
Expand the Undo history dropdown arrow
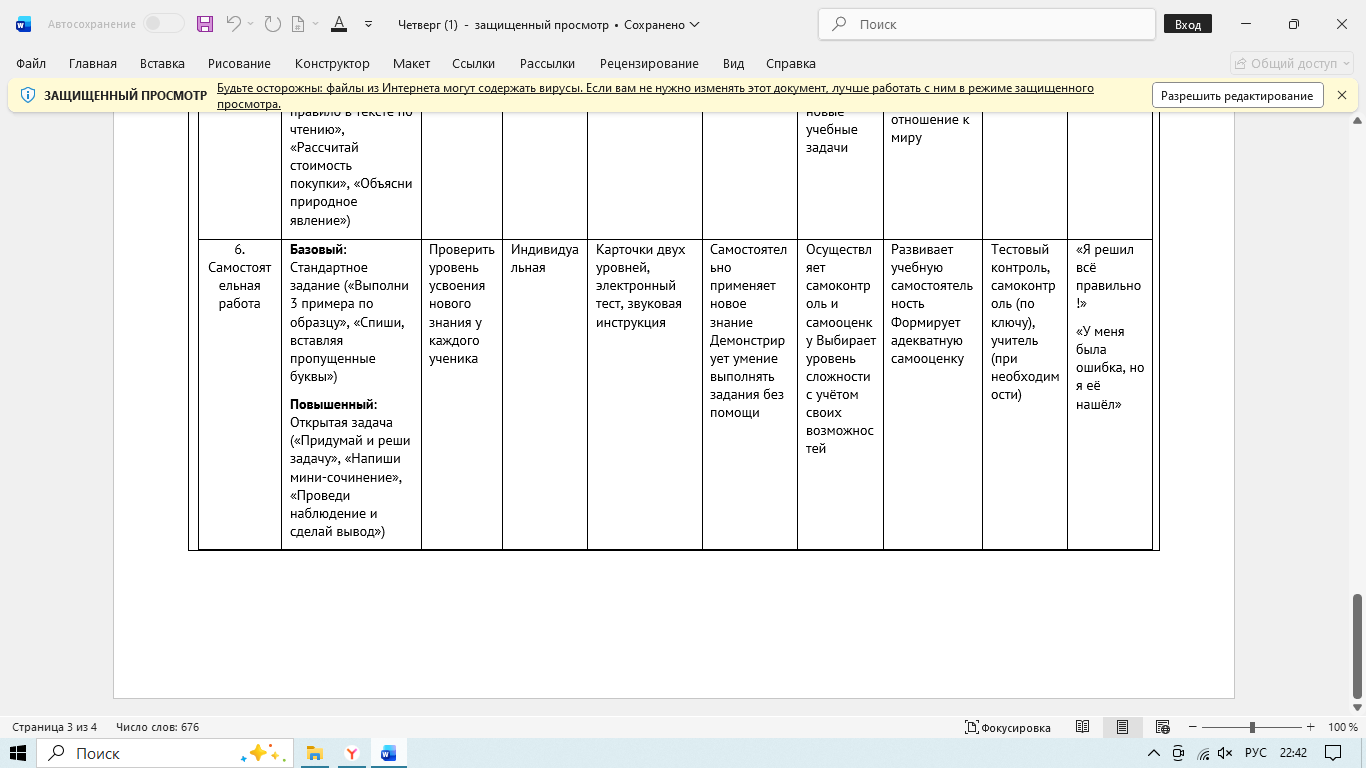(250, 24)
